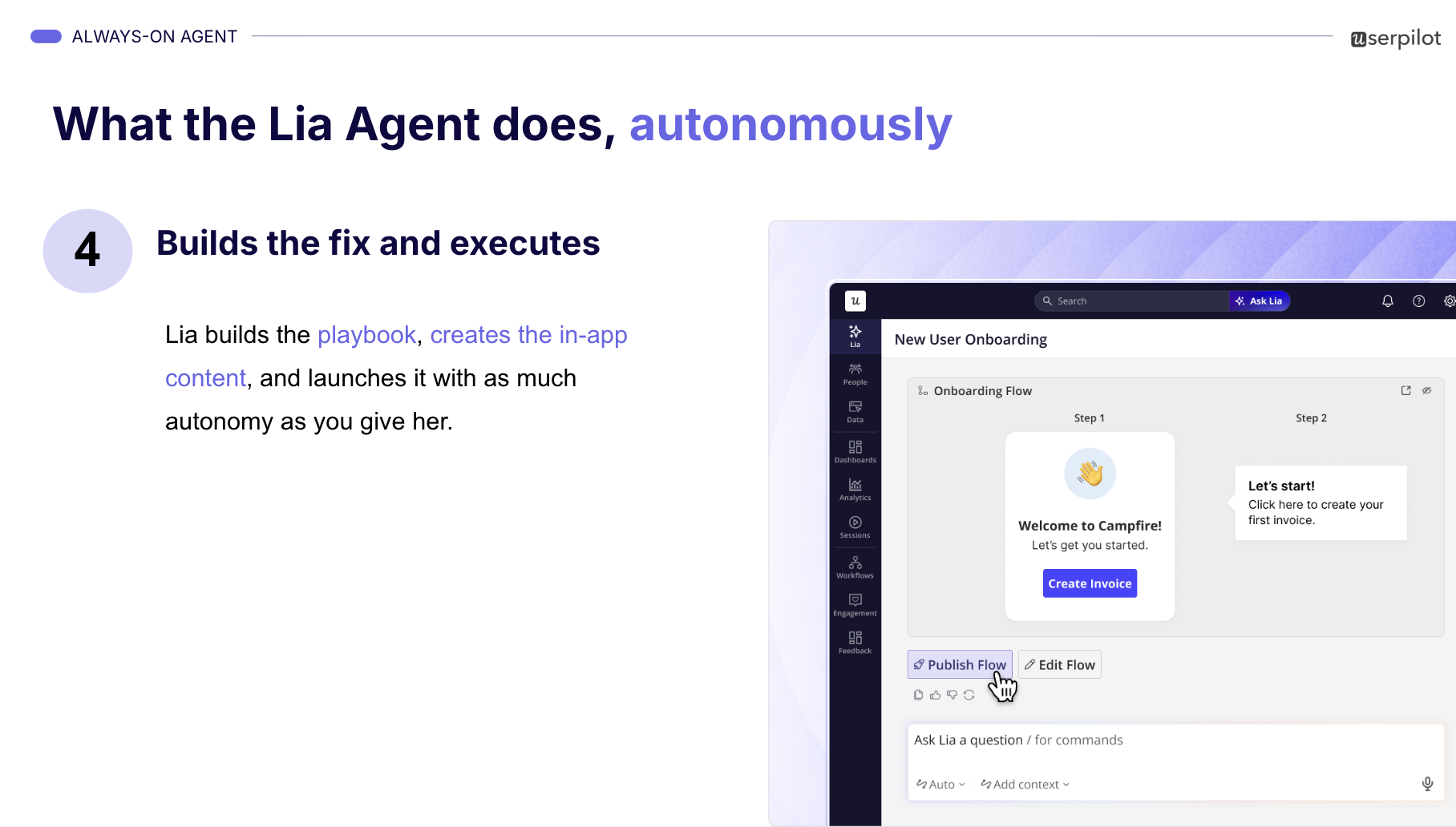
Task: Click the Edit Flow button
Action: coord(1059,664)
